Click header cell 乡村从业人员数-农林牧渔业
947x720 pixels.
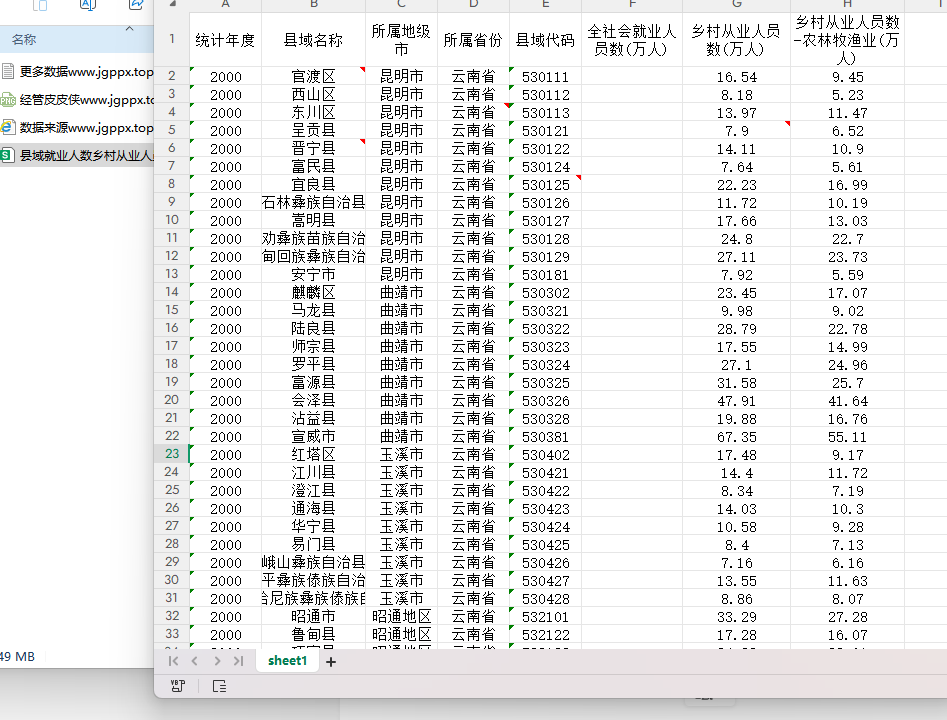pos(847,40)
